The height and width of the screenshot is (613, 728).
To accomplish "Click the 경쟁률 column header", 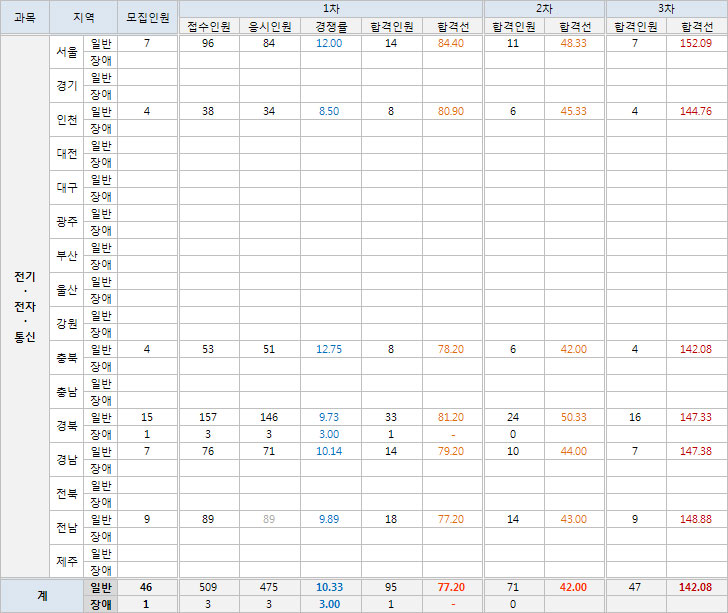I will pos(331,26).
